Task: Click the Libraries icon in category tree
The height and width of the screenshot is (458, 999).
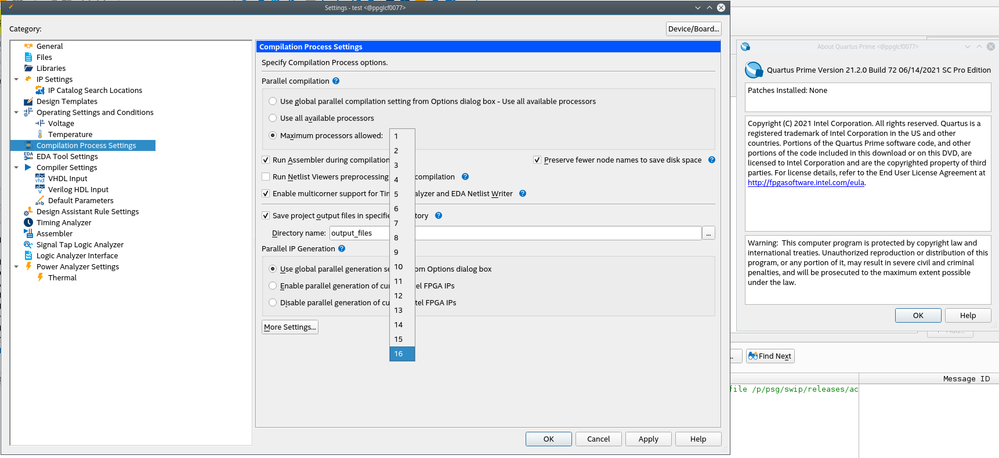Action: click(28, 68)
